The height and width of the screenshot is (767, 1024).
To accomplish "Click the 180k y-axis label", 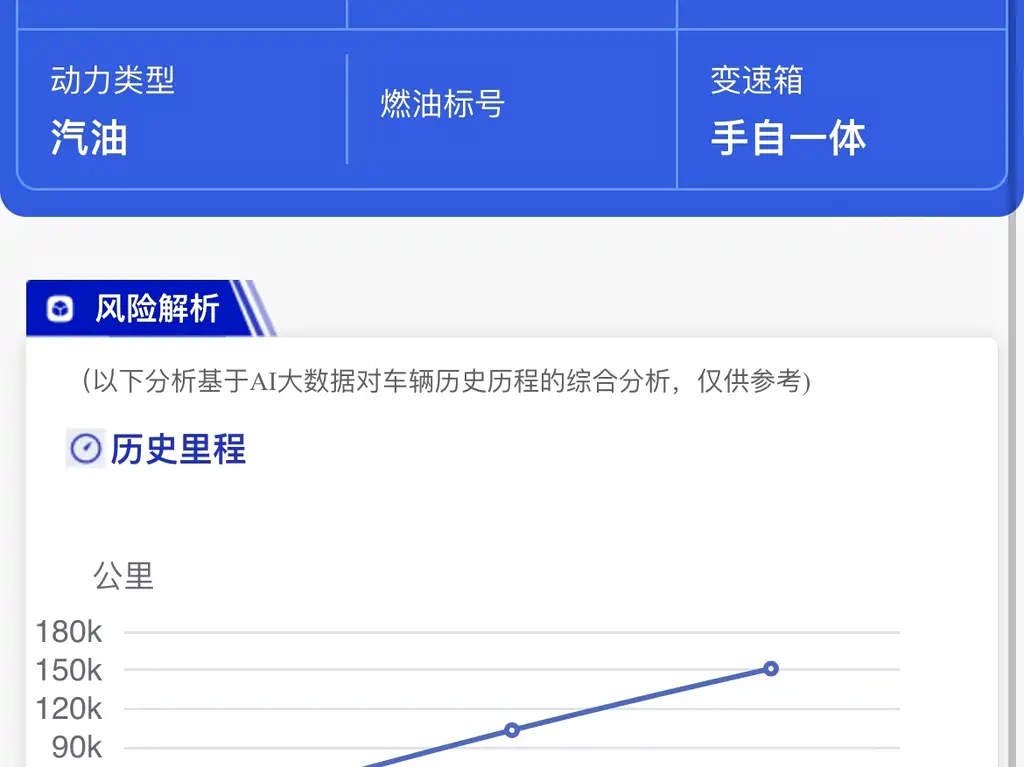I will [x=68, y=632].
